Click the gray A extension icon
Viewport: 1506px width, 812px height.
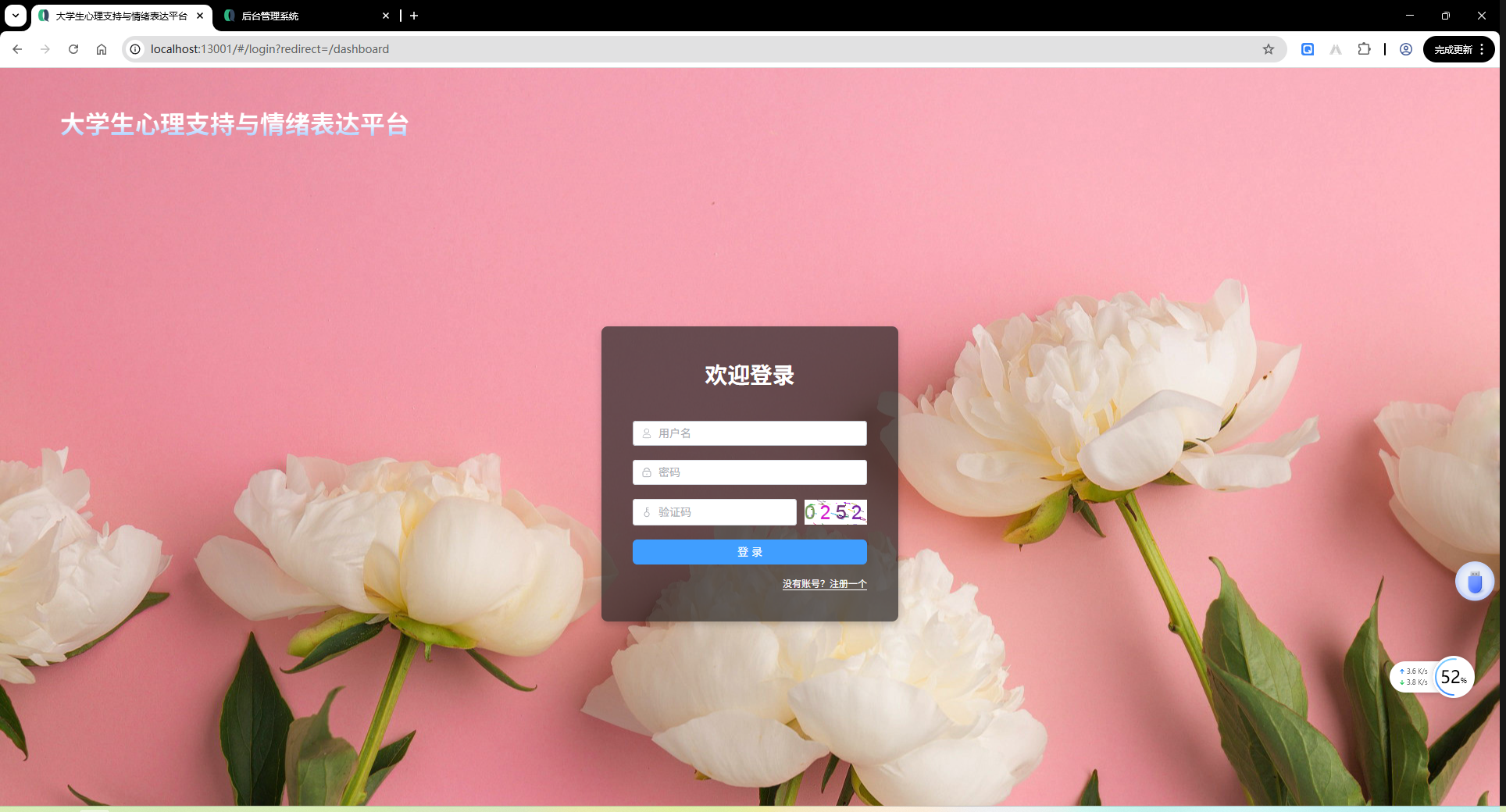click(x=1336, y=48)
